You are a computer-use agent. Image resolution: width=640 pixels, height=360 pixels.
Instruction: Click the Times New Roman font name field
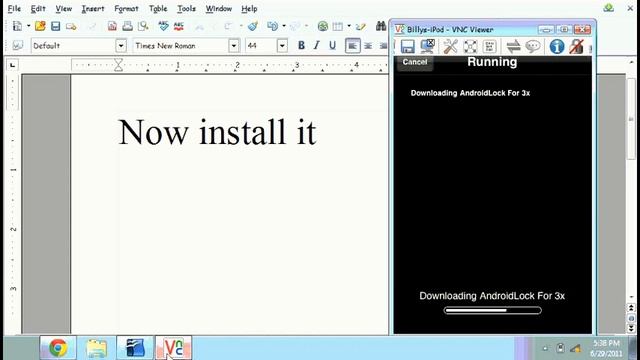click(181, 46)
